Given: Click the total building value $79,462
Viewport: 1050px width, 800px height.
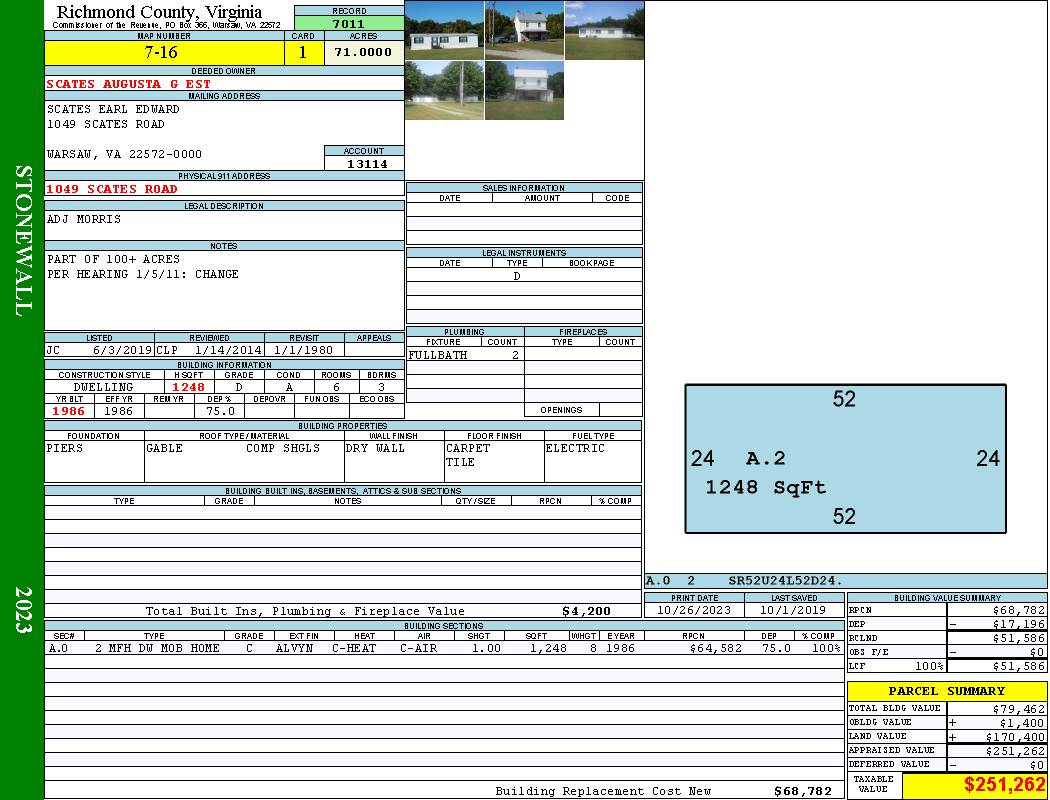Looking at the screenshot, I should 1019,709.
